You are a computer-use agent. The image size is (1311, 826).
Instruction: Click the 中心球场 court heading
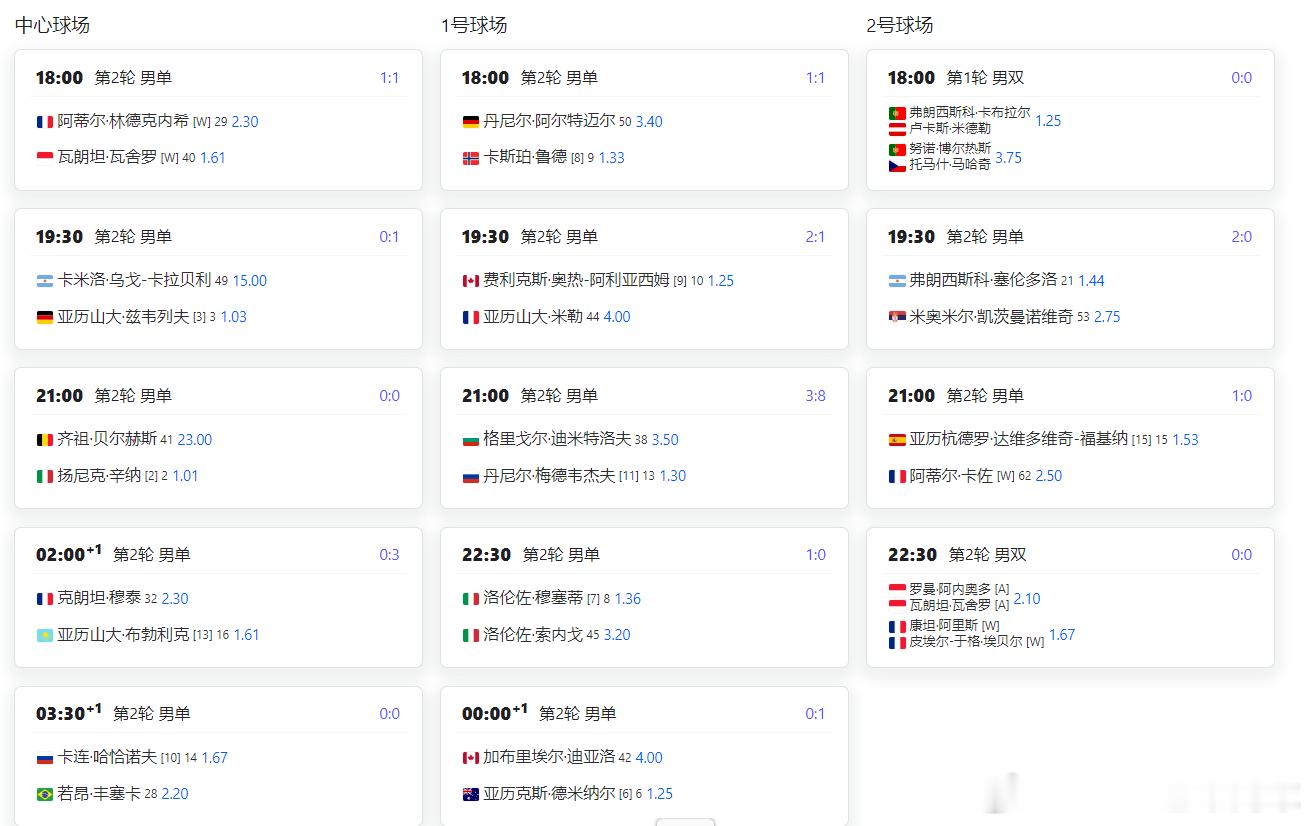pos(52,25)
